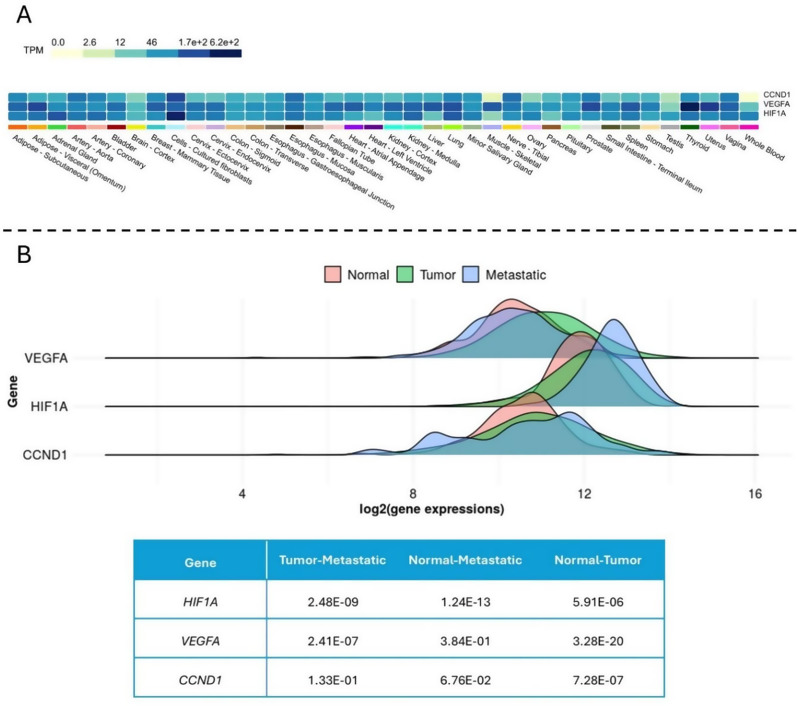Click the log2(gene expressions) axis title

[431, 508]
